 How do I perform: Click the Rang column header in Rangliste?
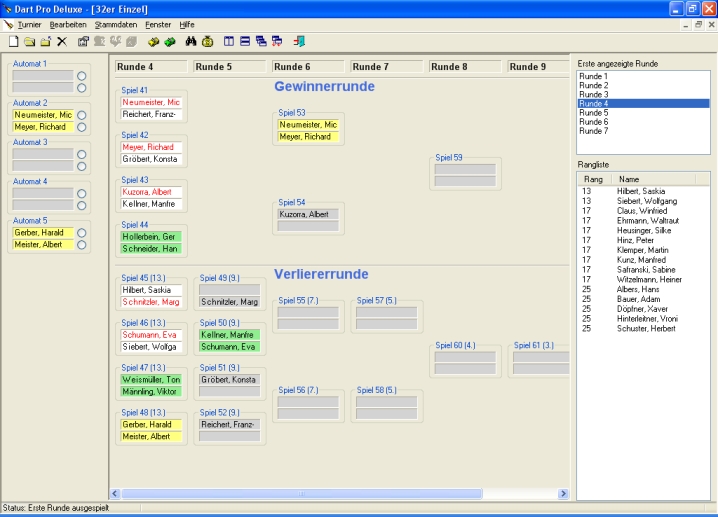592,179
